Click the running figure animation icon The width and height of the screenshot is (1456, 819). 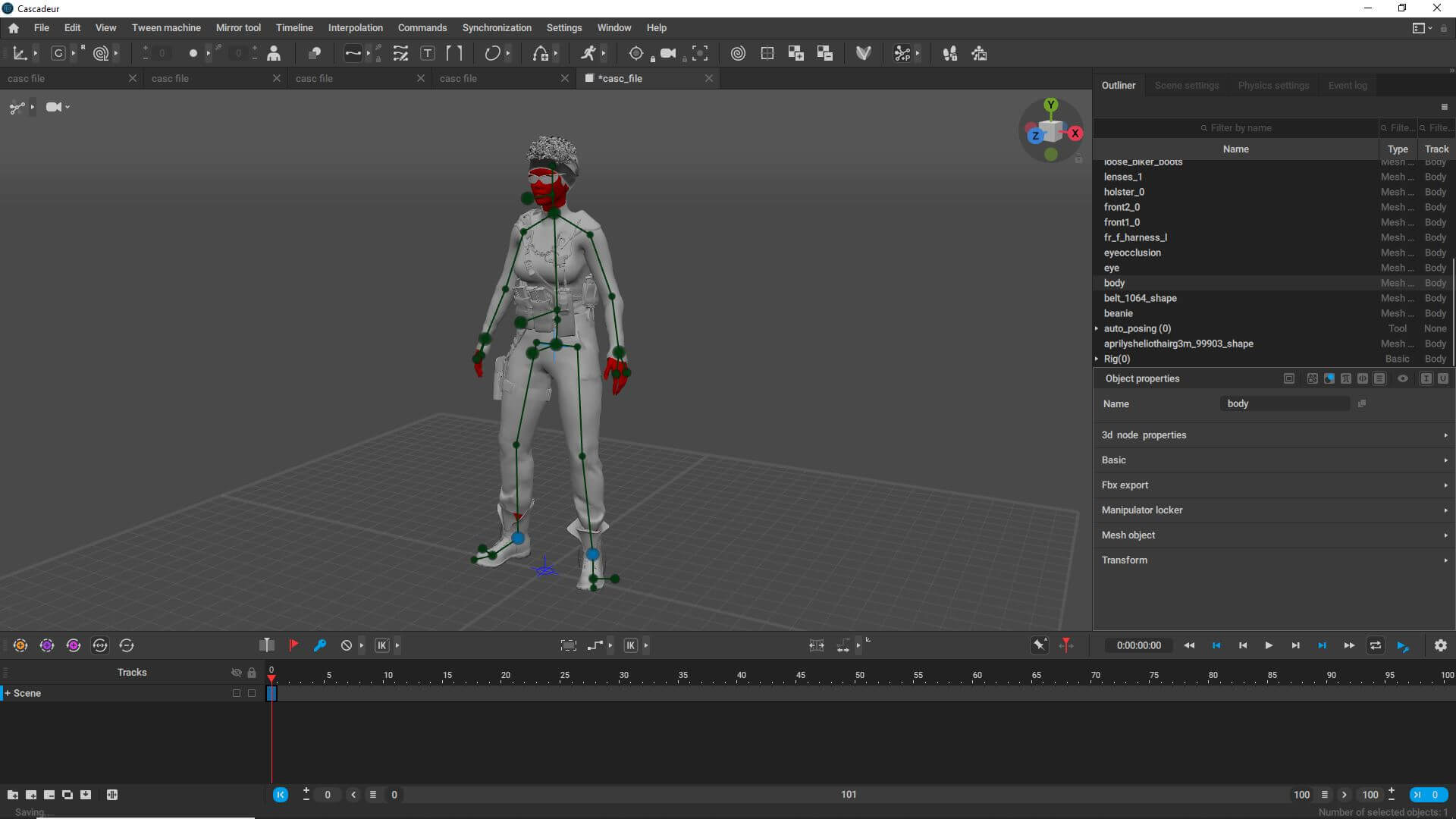pos(588,53)
